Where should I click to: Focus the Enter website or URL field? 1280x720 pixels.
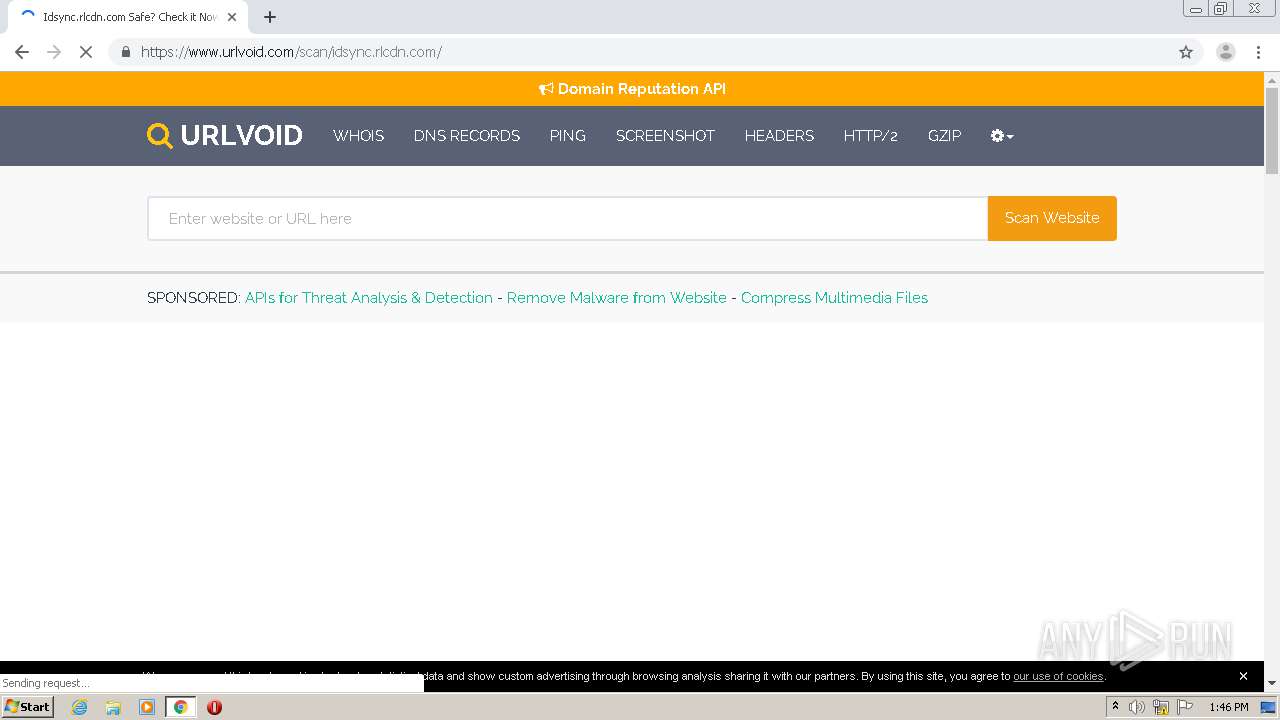(x=568, y=218)
